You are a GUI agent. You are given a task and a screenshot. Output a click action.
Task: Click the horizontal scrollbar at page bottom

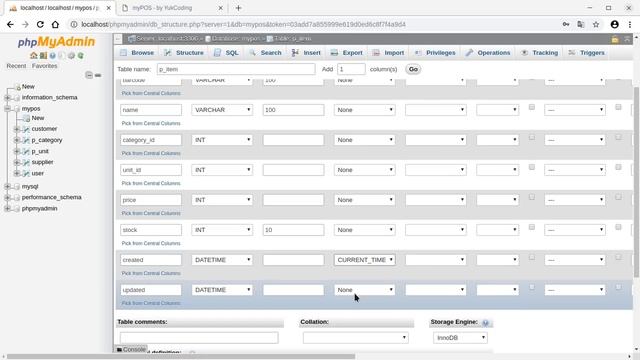click(181, 356)
